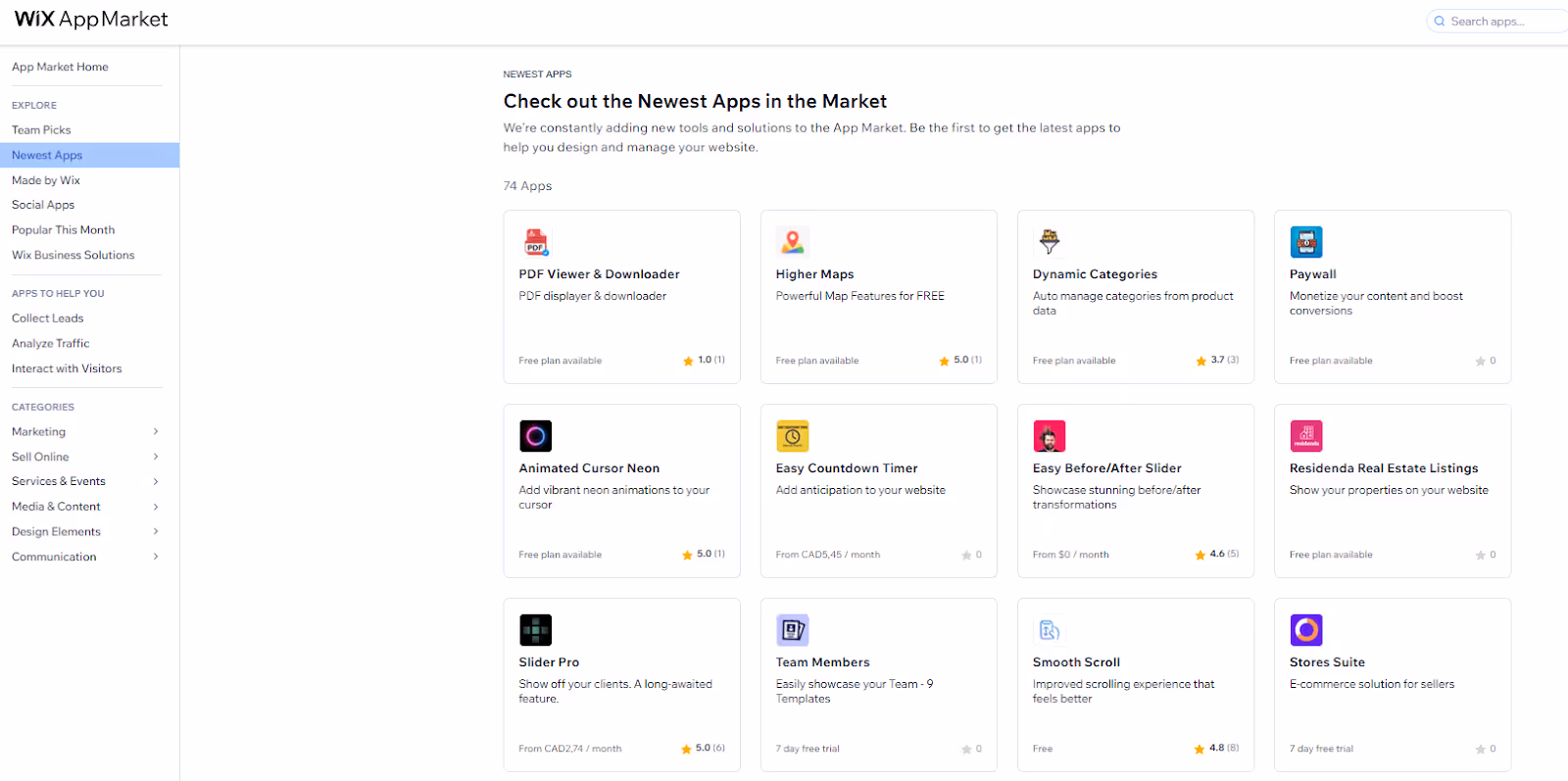Open the Team Members app card
Viewport: 1568px width, 781px height.
(877, 684)
